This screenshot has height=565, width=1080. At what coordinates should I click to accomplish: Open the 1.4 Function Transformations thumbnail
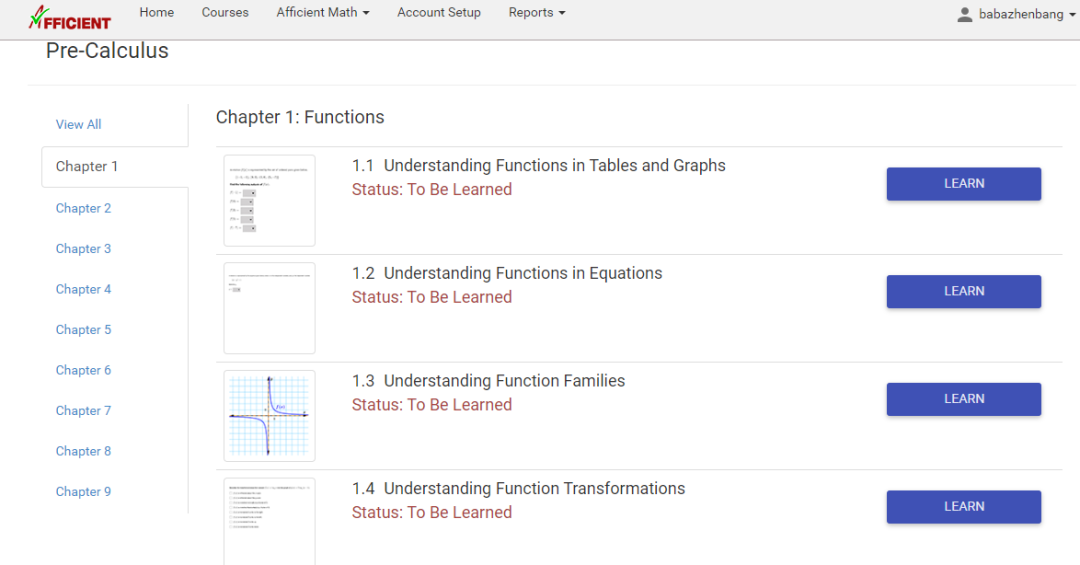[x=269, y=520]
